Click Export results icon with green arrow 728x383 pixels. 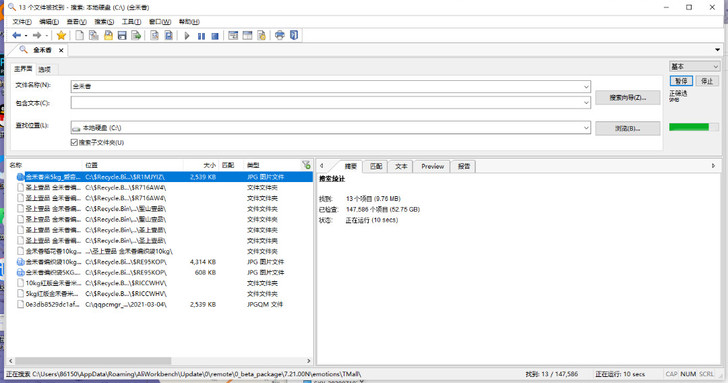[x=136, y=35]
